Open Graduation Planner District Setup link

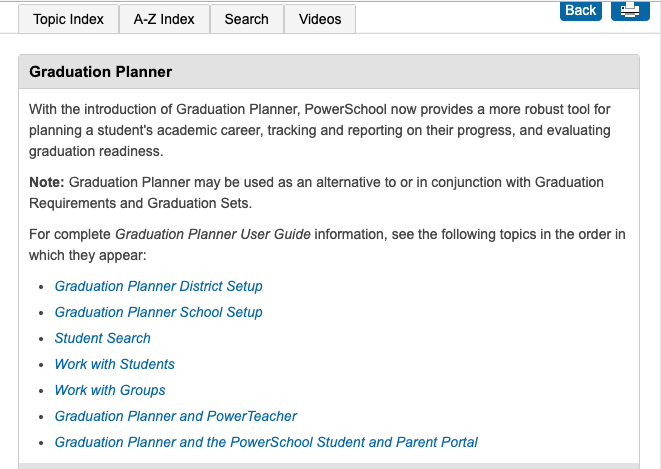click(158, 286)
